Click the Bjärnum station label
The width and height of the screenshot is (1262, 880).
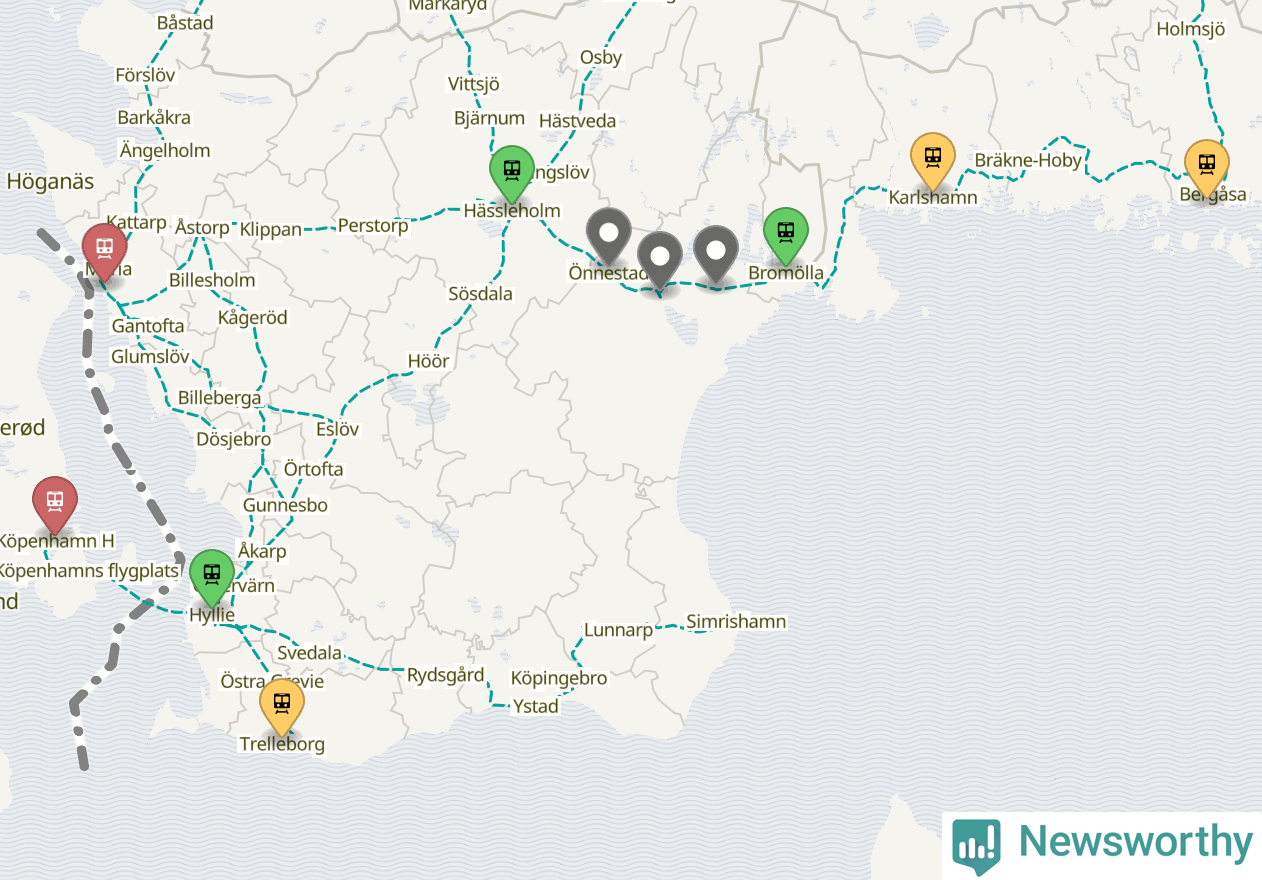[x=489, y=118]
